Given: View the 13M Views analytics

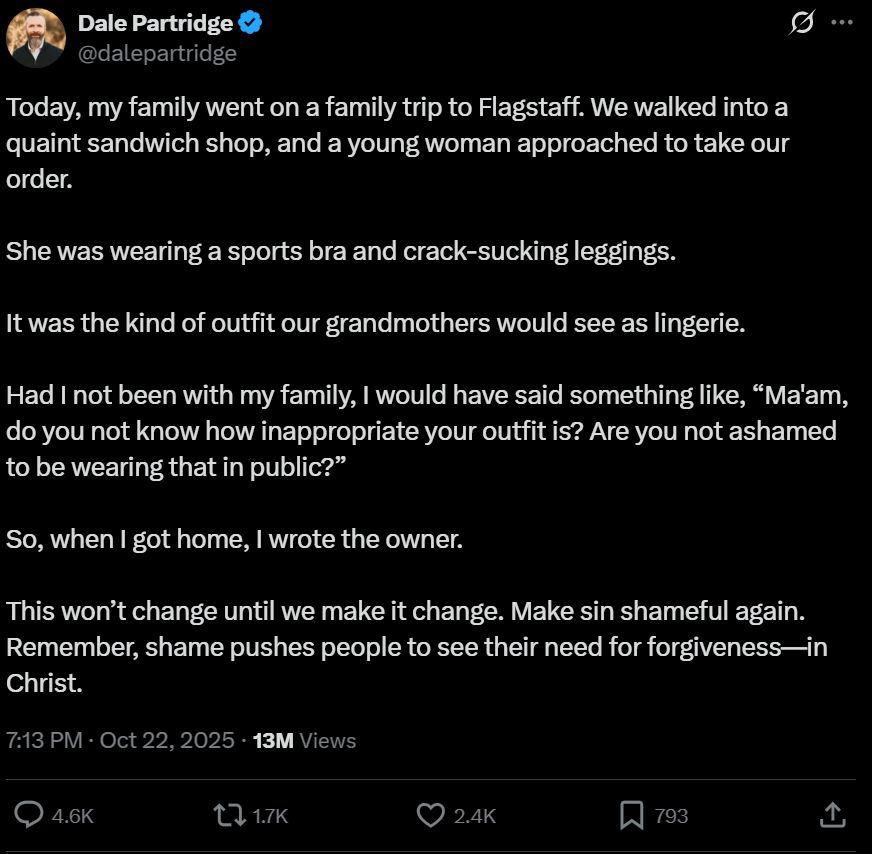Looking at the screenshot, I should [x=304, y=741].
